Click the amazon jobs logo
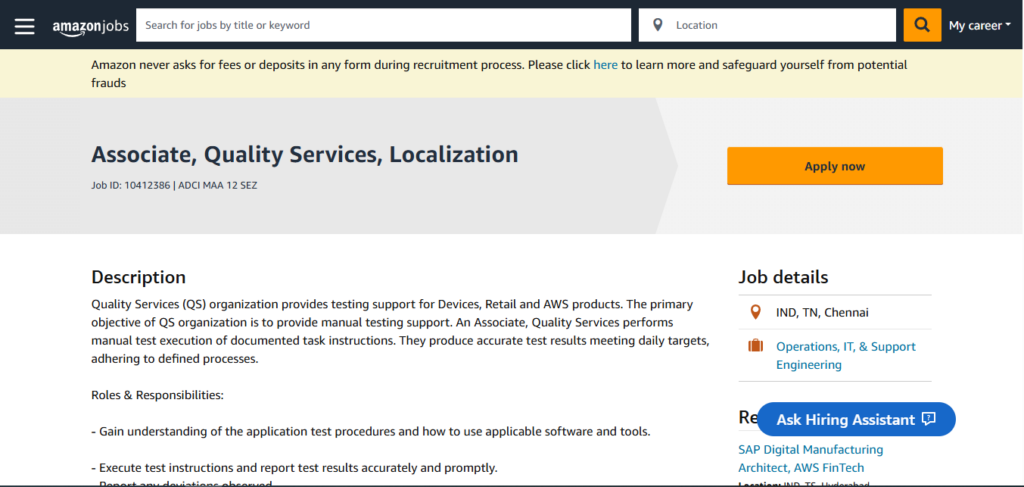This screenshot has width=1024, height=487. [x=91, y=27]
